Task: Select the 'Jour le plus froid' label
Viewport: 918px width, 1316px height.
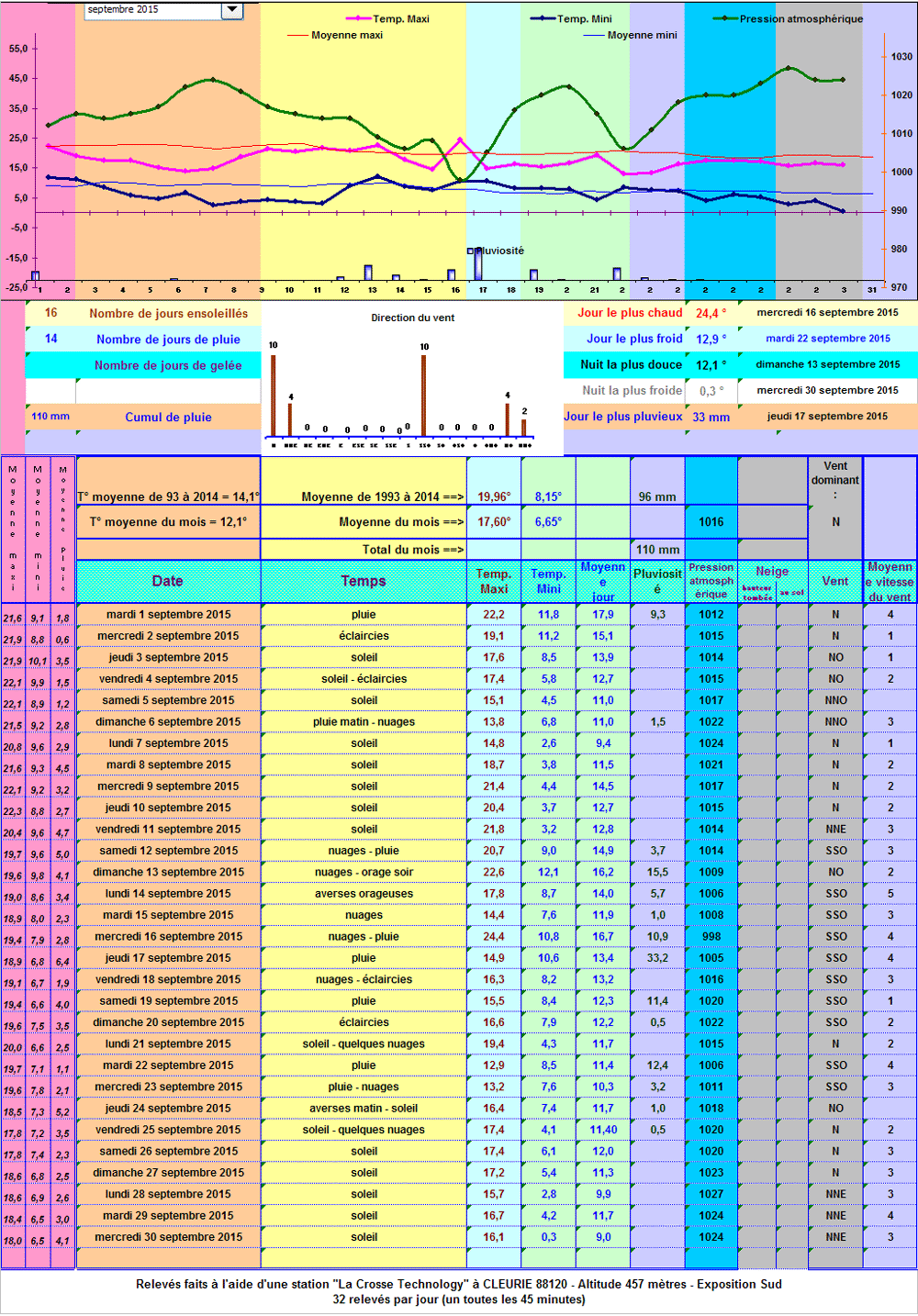Action: [x=634, y=338]
